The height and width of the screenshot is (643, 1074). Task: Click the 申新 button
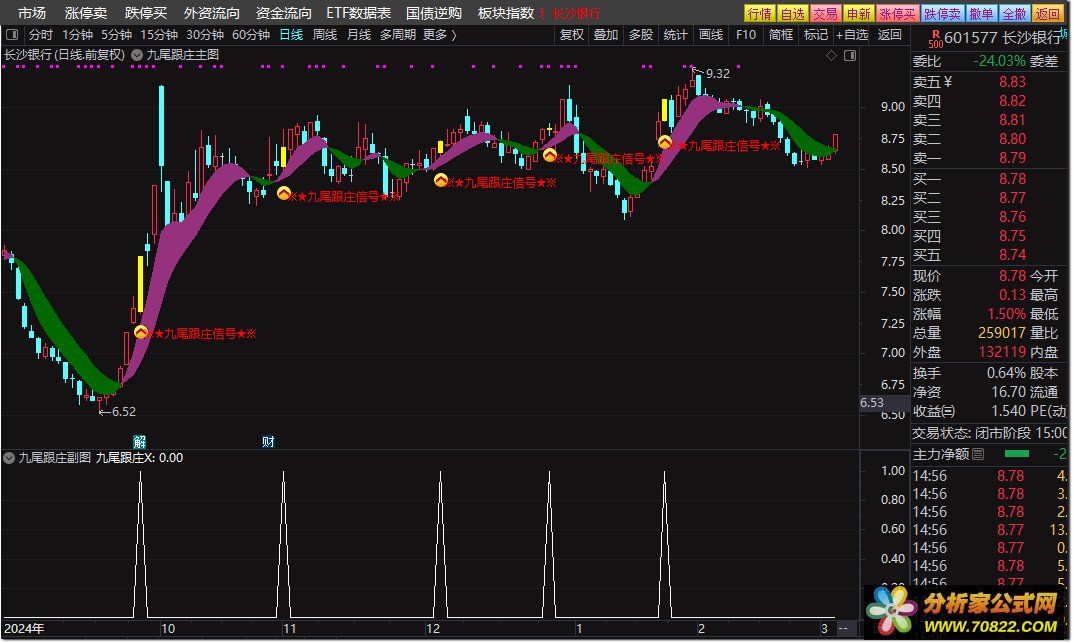(x=858, y=14)
